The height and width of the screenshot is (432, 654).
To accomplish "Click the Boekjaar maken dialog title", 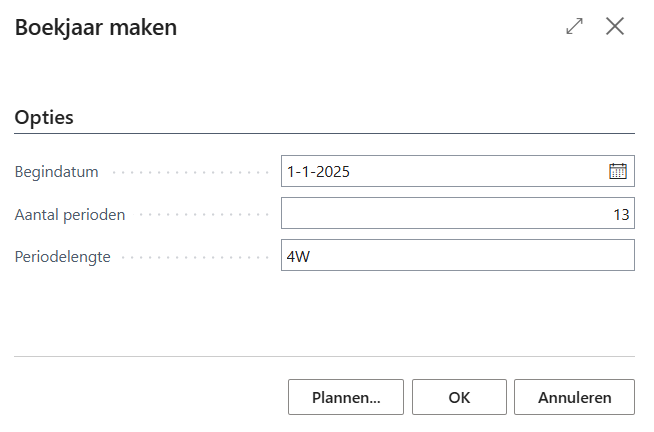I will (96, 28).
